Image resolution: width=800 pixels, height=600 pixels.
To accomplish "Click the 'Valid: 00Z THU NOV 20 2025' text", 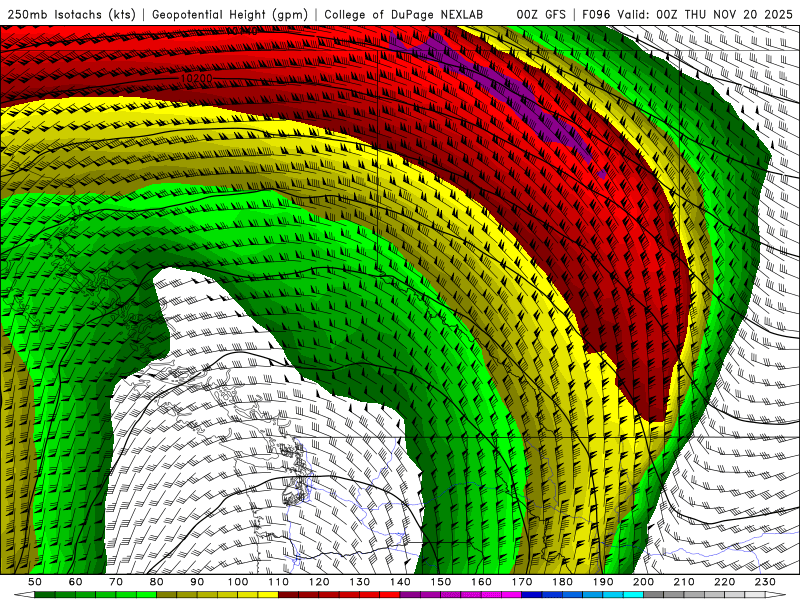I will point(705,15).
